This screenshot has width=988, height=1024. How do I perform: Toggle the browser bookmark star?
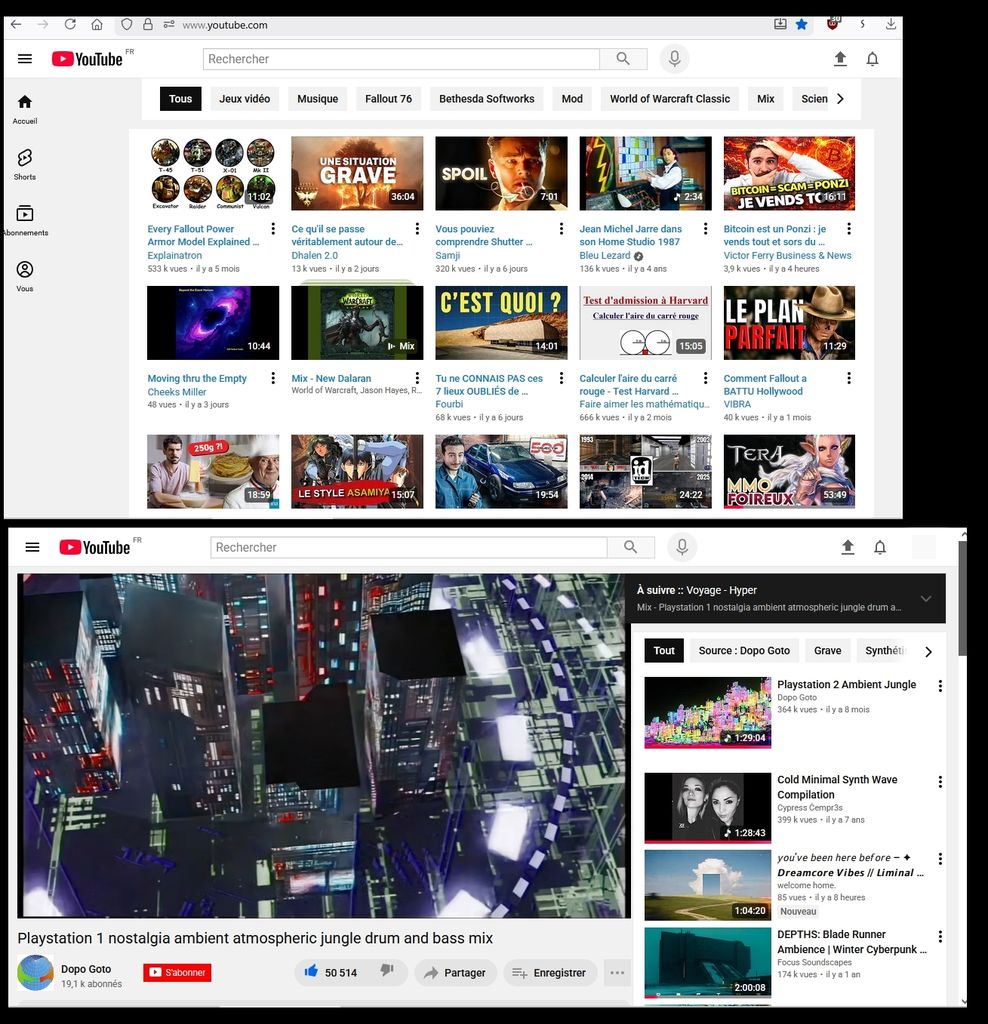[801, 24]
